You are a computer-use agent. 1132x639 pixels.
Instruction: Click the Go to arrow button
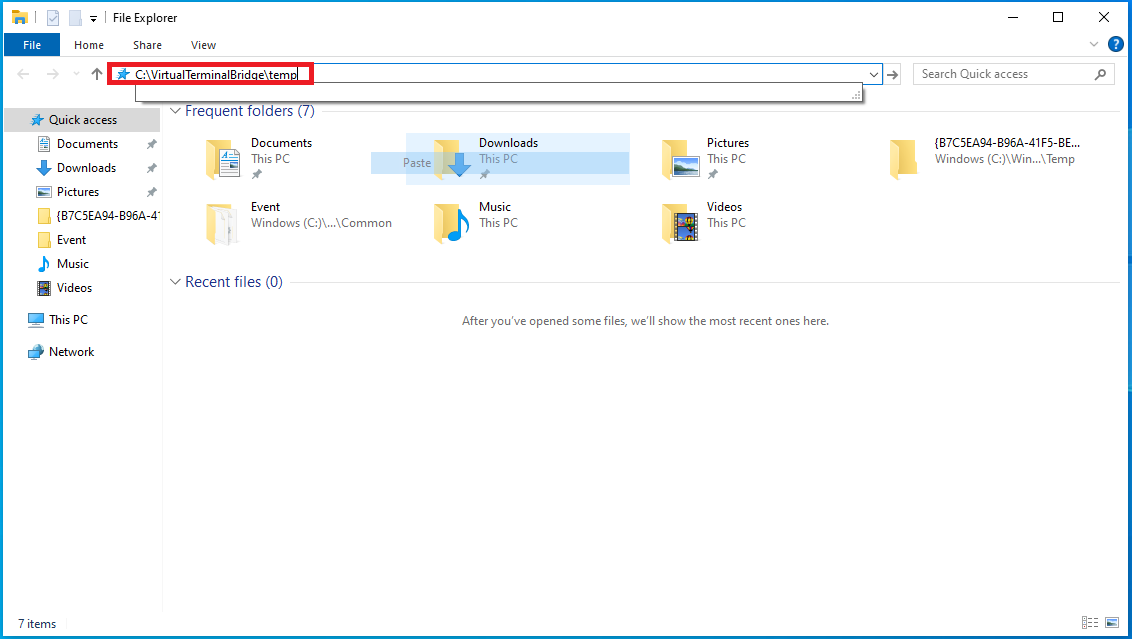point(892,74)
